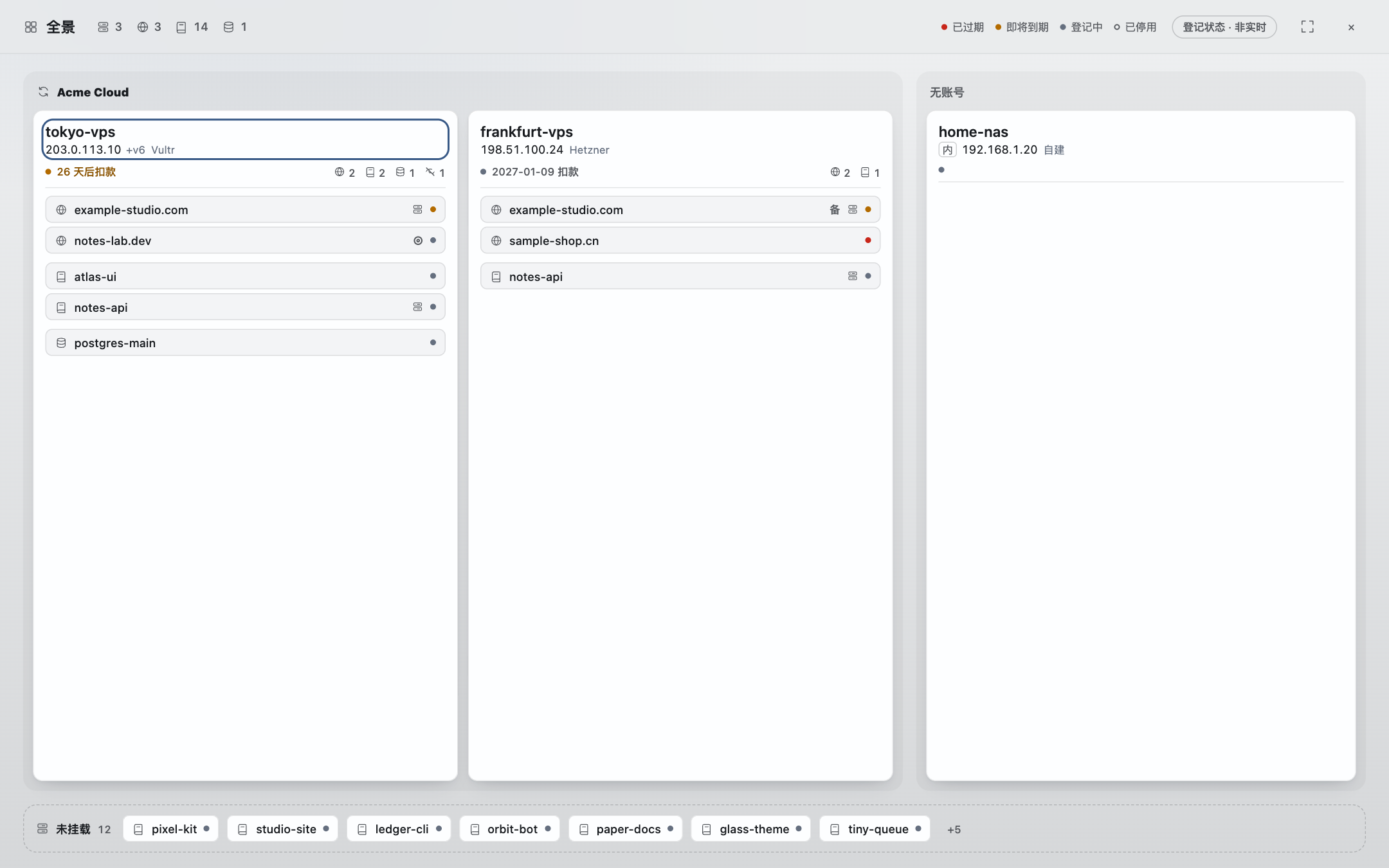Click the 26 天后扣款 billing label
Screen dimensions: 1389x868
pos(86,172)
